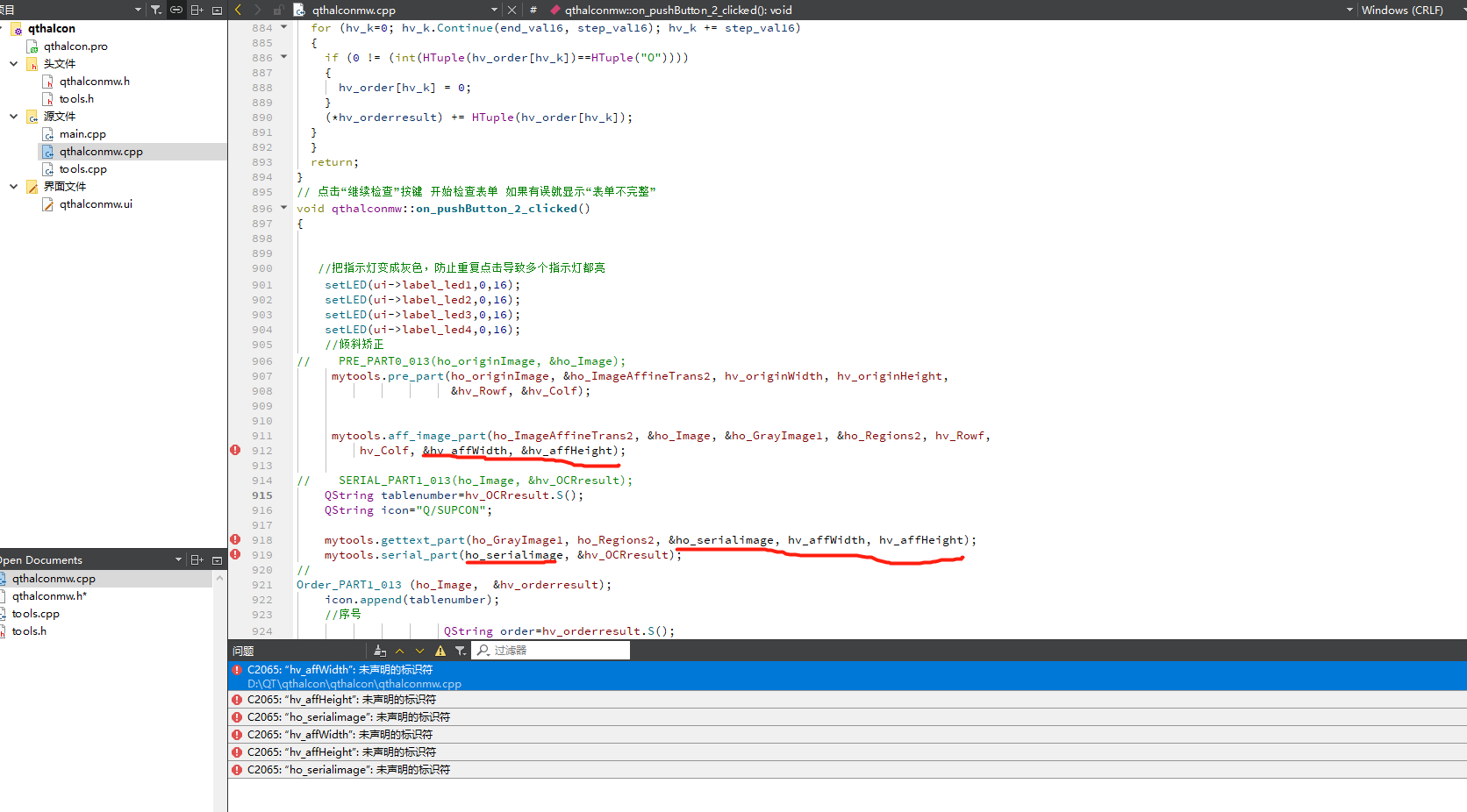Click the split panel icon in Projects header
This screenshot has width=1467, height=812.
[197, 10]
